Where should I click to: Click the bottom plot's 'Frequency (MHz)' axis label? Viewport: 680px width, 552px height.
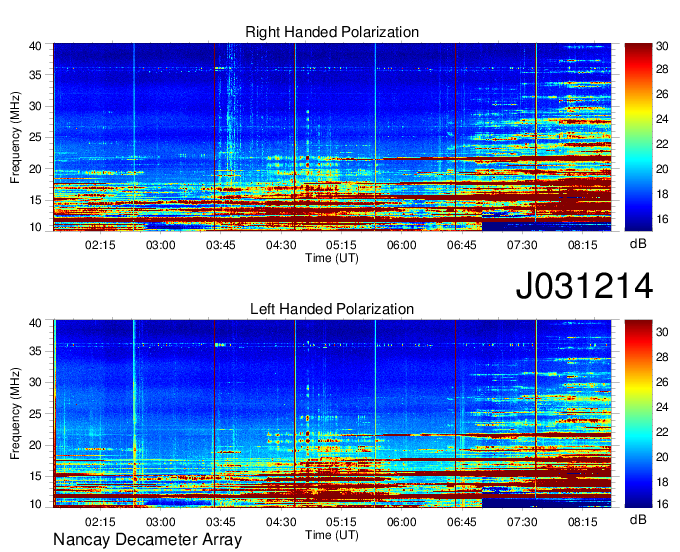click(15, 414)
